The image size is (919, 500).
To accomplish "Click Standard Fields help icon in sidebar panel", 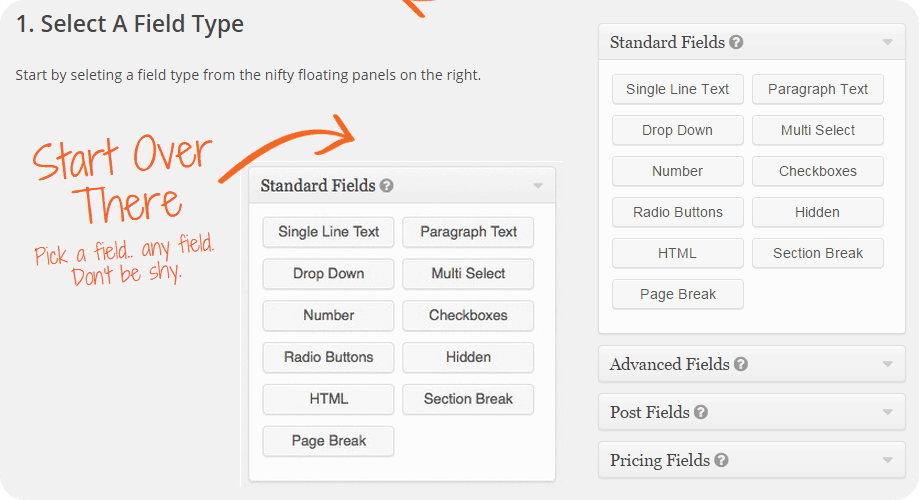I will click(736, 43).
